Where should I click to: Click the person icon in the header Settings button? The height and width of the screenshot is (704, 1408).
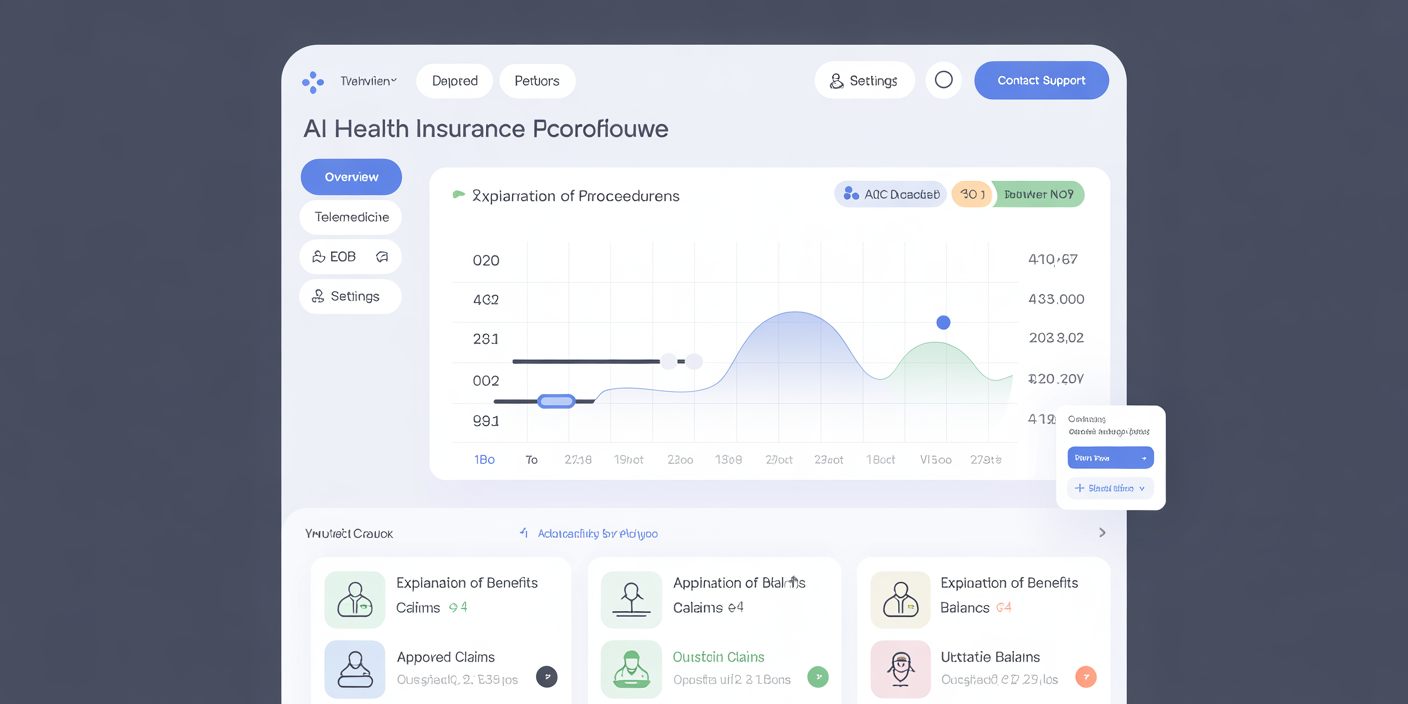(837, 81)
